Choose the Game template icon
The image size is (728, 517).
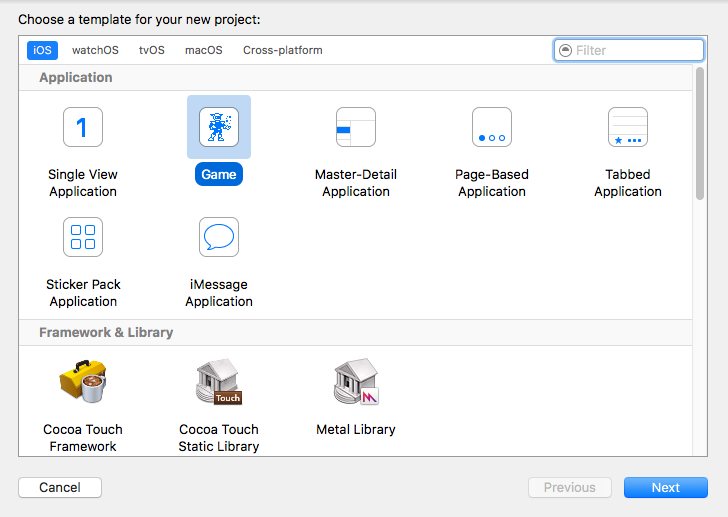tap(219, 127)
